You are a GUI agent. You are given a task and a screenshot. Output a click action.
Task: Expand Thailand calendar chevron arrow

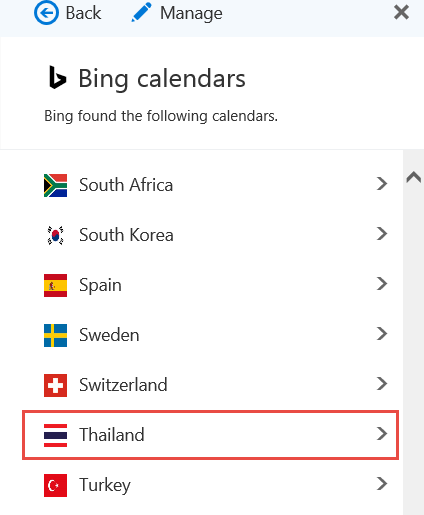click(x=382, y=434)
